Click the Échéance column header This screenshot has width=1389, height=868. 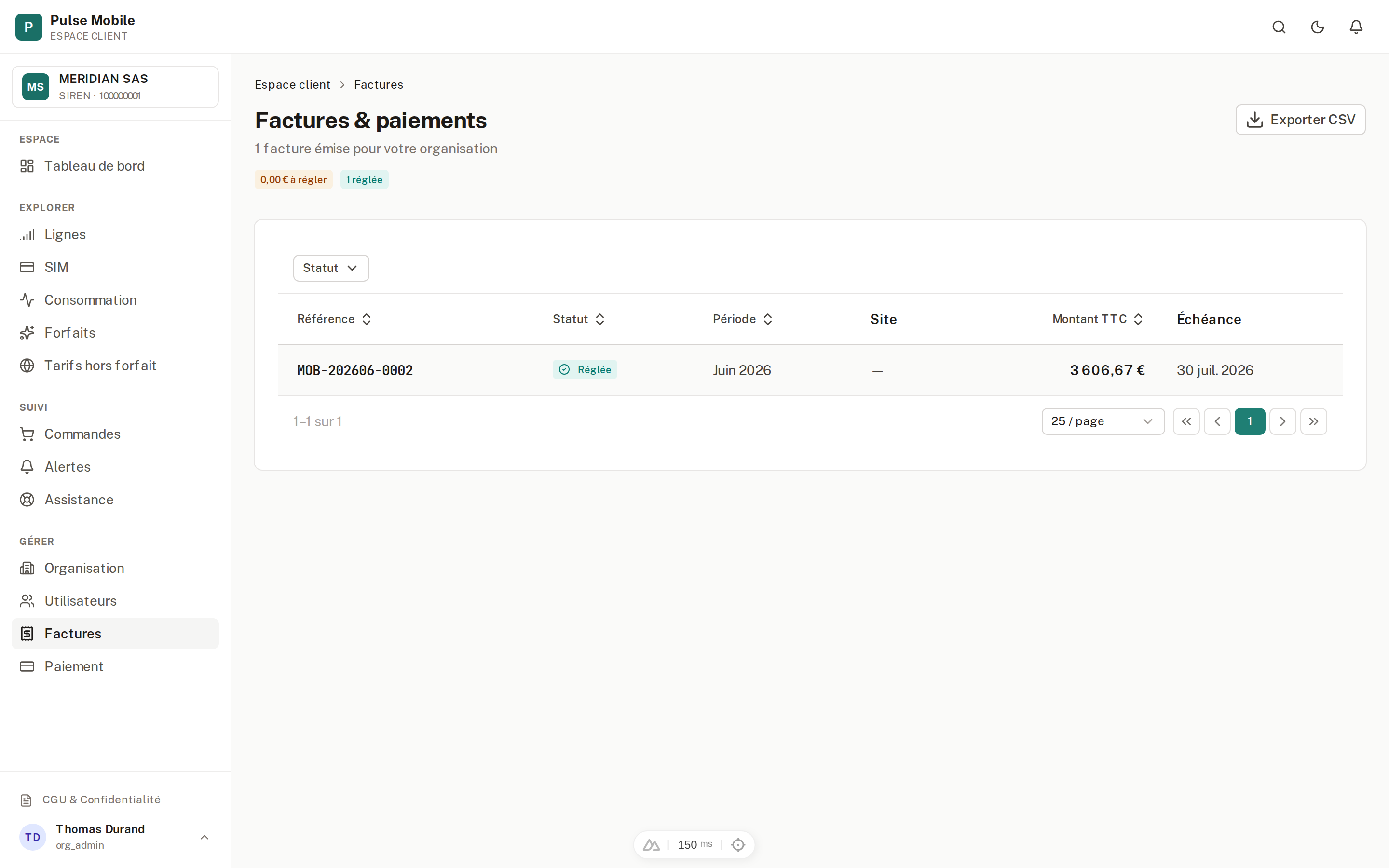(1209, 319)
